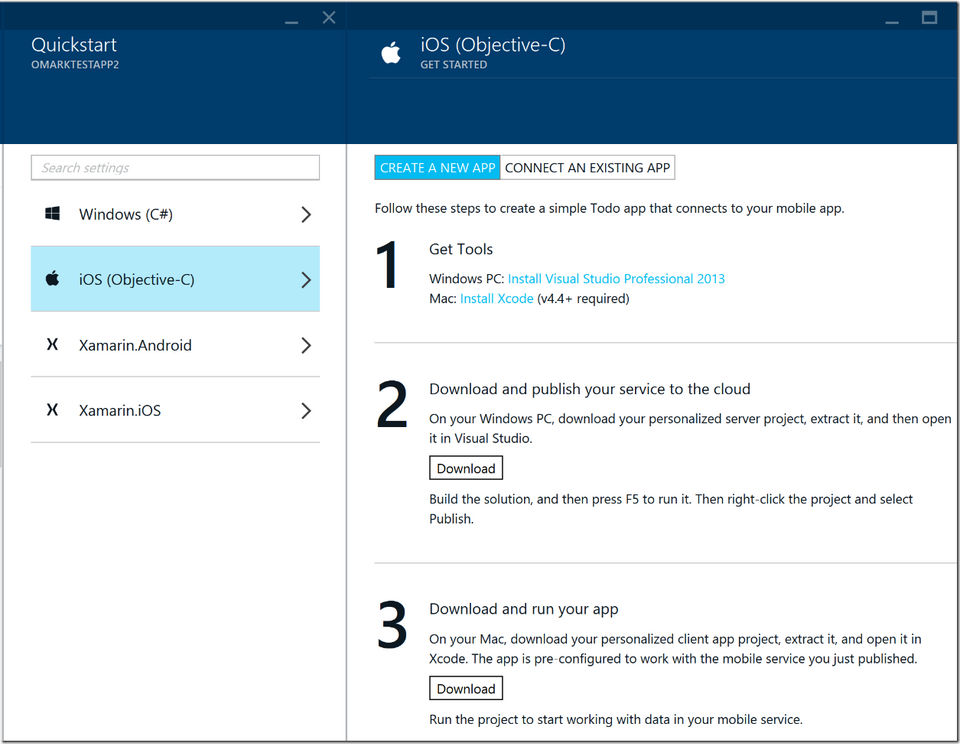
Task: Expand the Xamarin.Android chevron
Action: coord(306,345)
